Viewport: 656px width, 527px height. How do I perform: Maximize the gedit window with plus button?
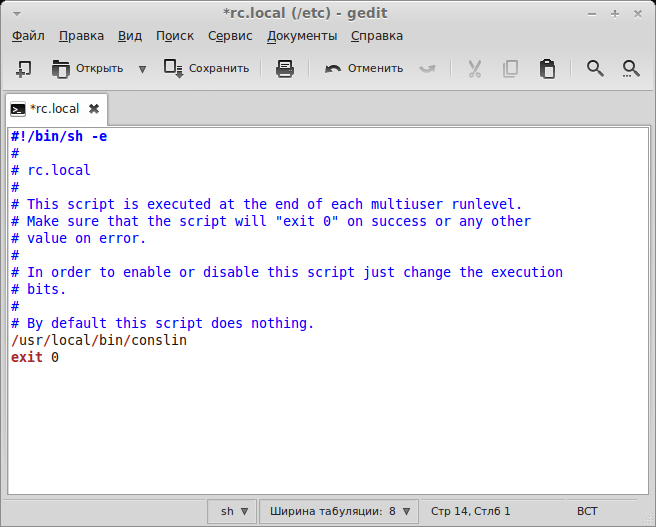615,14
